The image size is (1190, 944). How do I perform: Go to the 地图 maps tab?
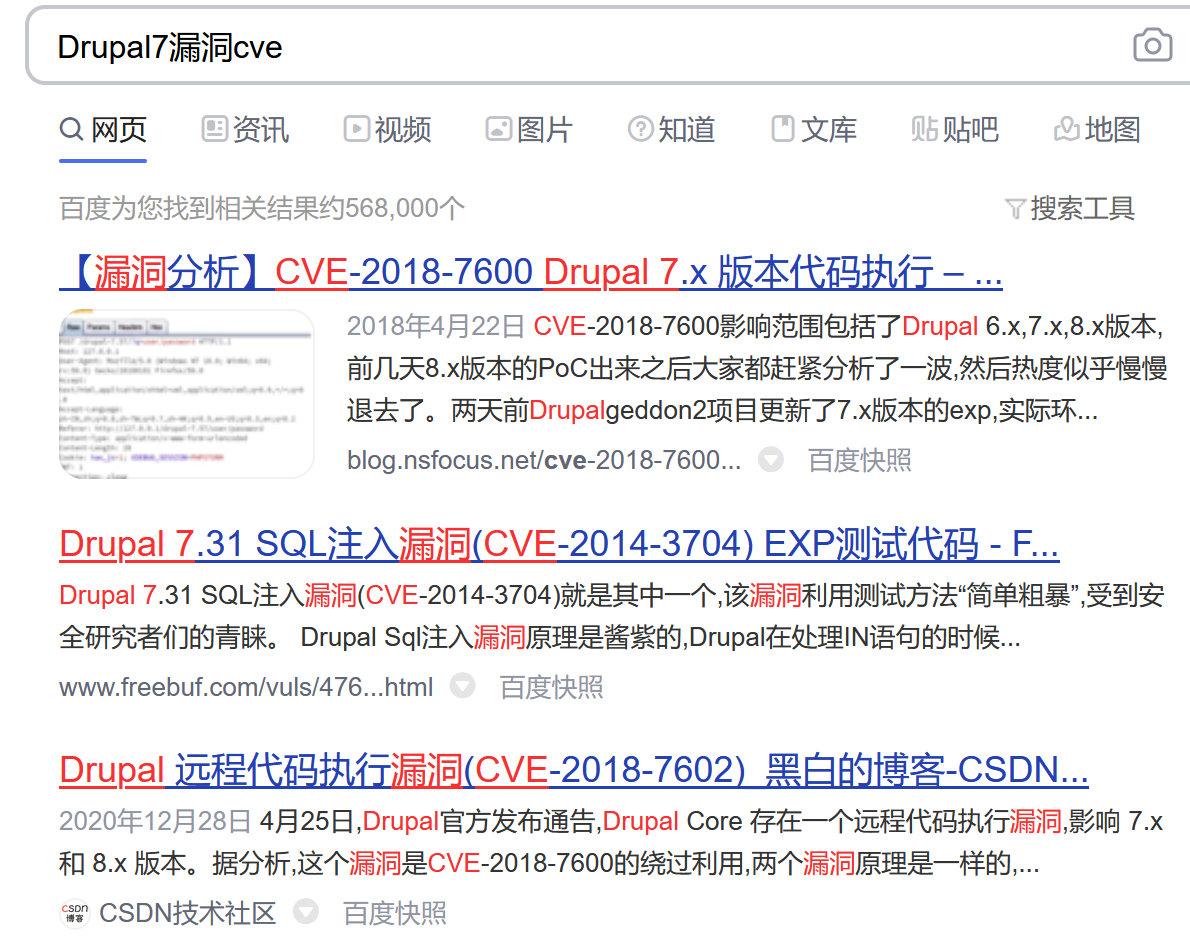[1097, 129]
